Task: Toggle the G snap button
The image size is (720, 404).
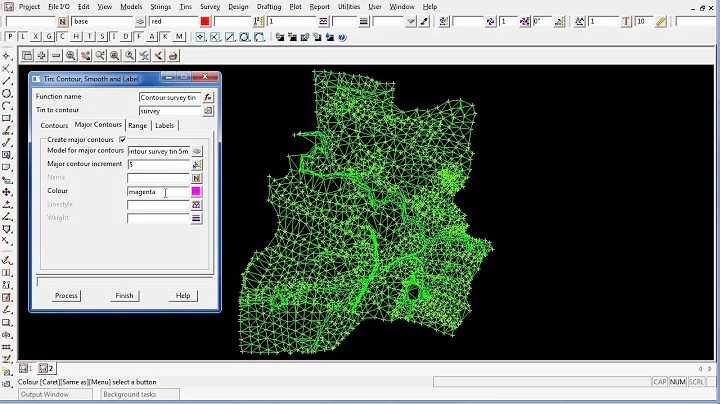Action: 49,37
